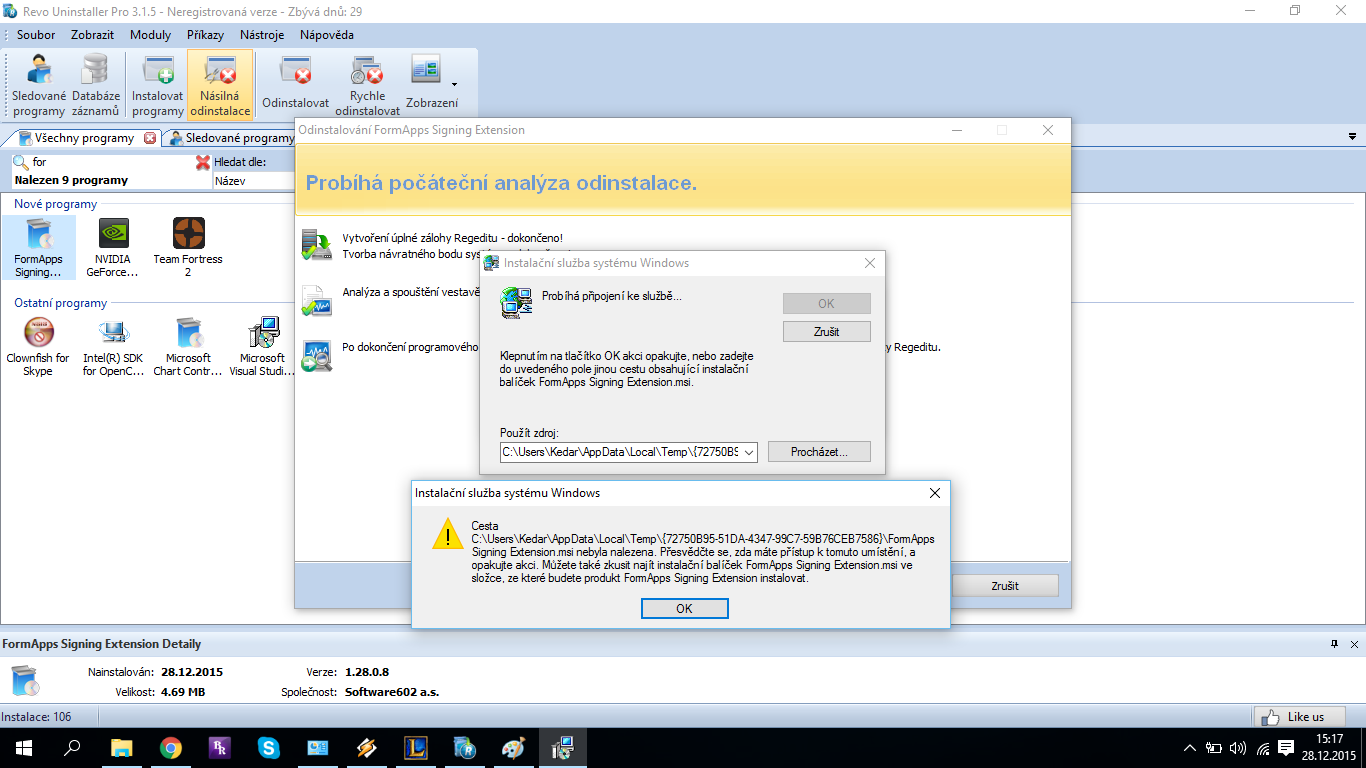The width and height of the screenshot is (1366, 768).
Task: Open Windows Start menu
Action: (x=23, y=747)
